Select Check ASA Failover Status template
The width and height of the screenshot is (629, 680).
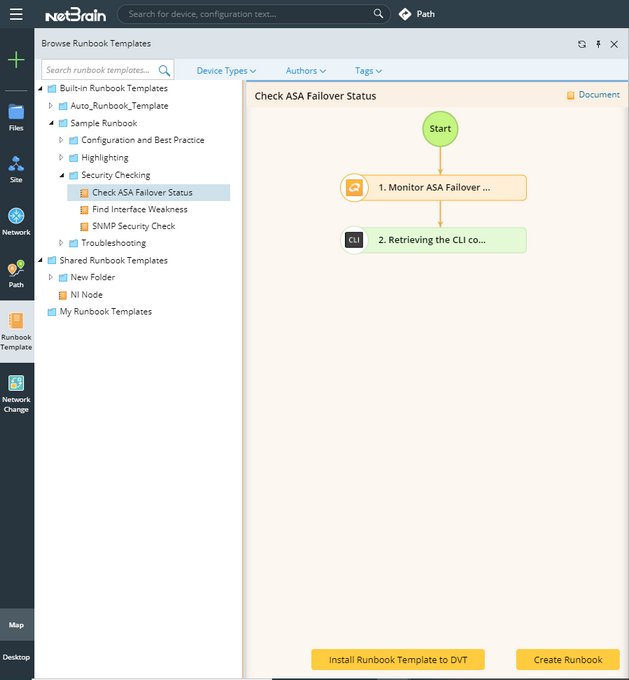click(148, 193)
